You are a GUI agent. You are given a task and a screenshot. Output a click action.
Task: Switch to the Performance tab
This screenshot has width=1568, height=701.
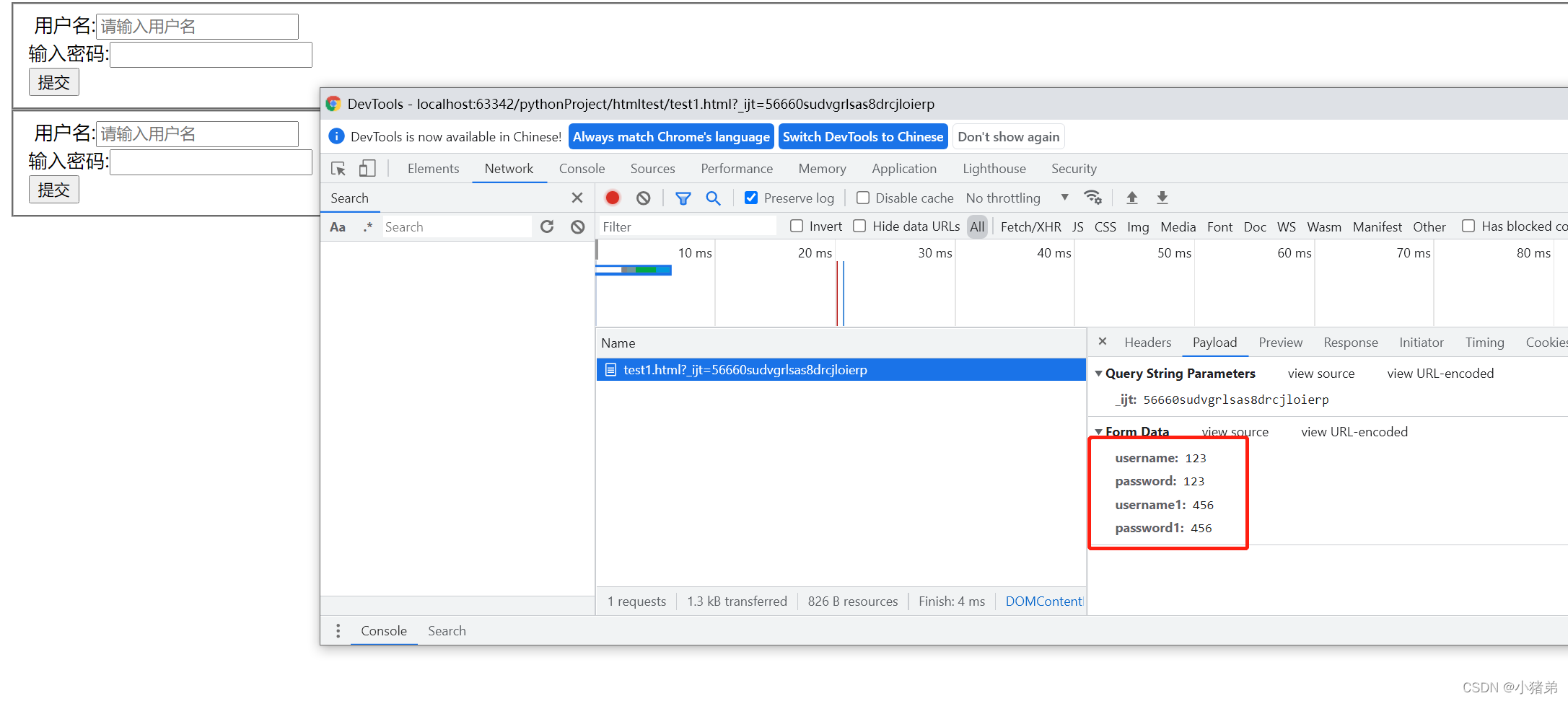[737, 169]
